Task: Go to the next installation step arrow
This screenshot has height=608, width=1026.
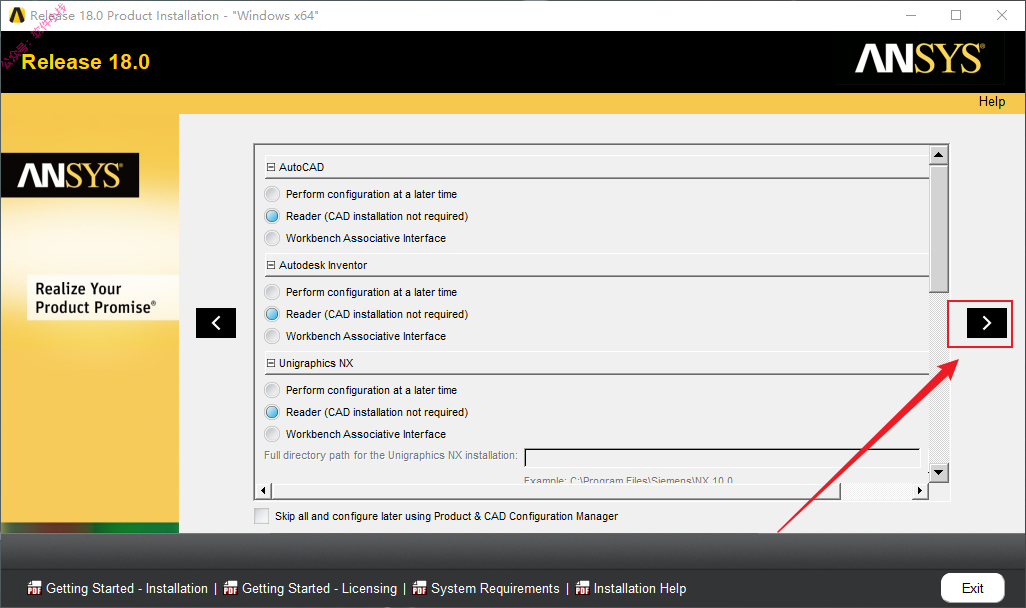Action: [x=987, y=323]
